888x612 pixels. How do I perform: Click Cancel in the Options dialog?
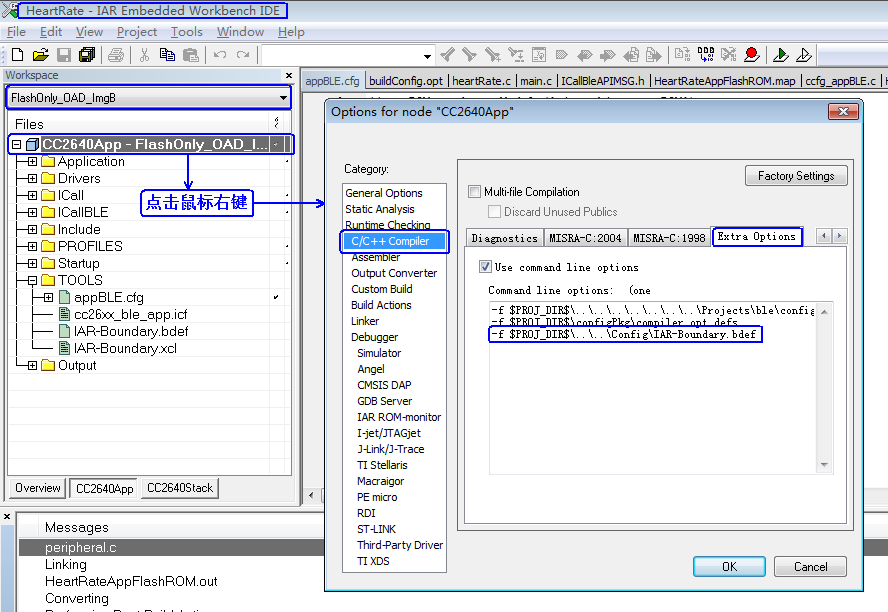click(x=810, y=567)
